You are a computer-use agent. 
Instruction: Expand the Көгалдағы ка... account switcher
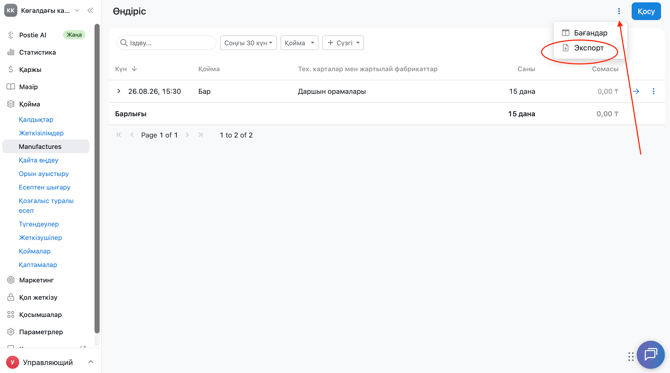point(77,10)
